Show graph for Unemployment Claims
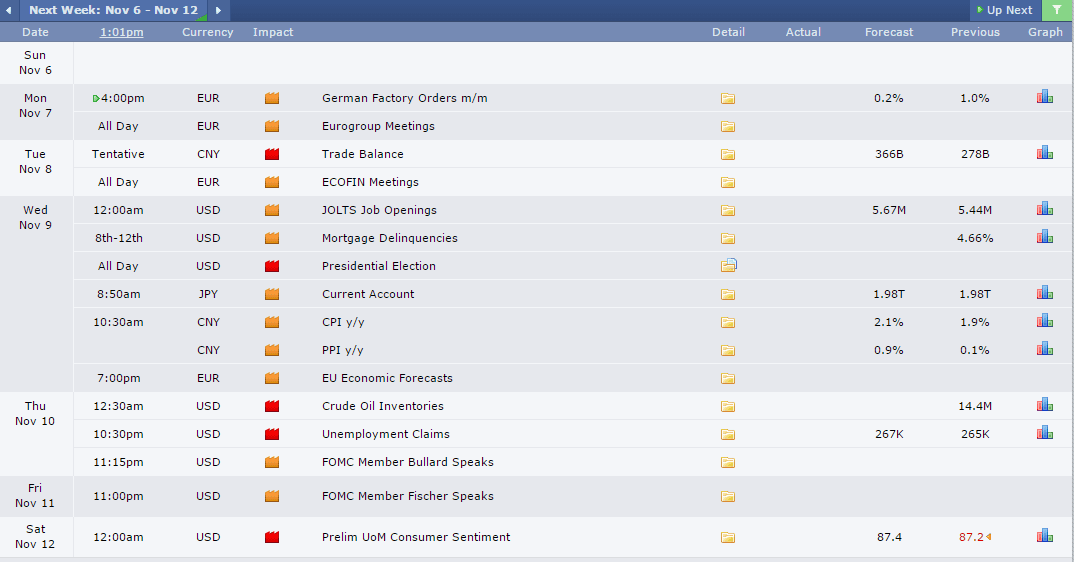Screen dimensions: 1074x562 pyautogui.click(x=1045, y=433)
